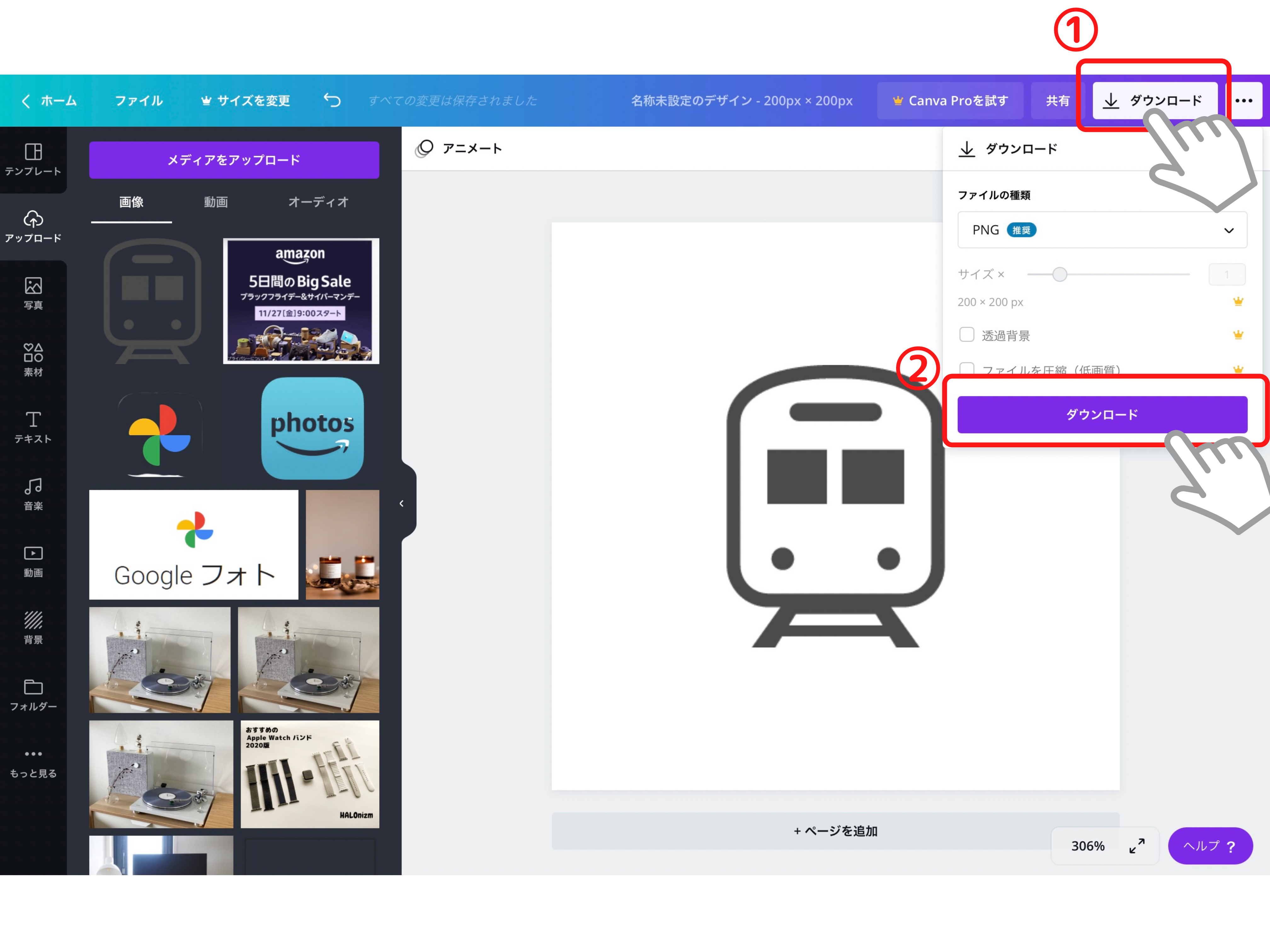Adjust the サイズ size slider handle

point(1060,274)
